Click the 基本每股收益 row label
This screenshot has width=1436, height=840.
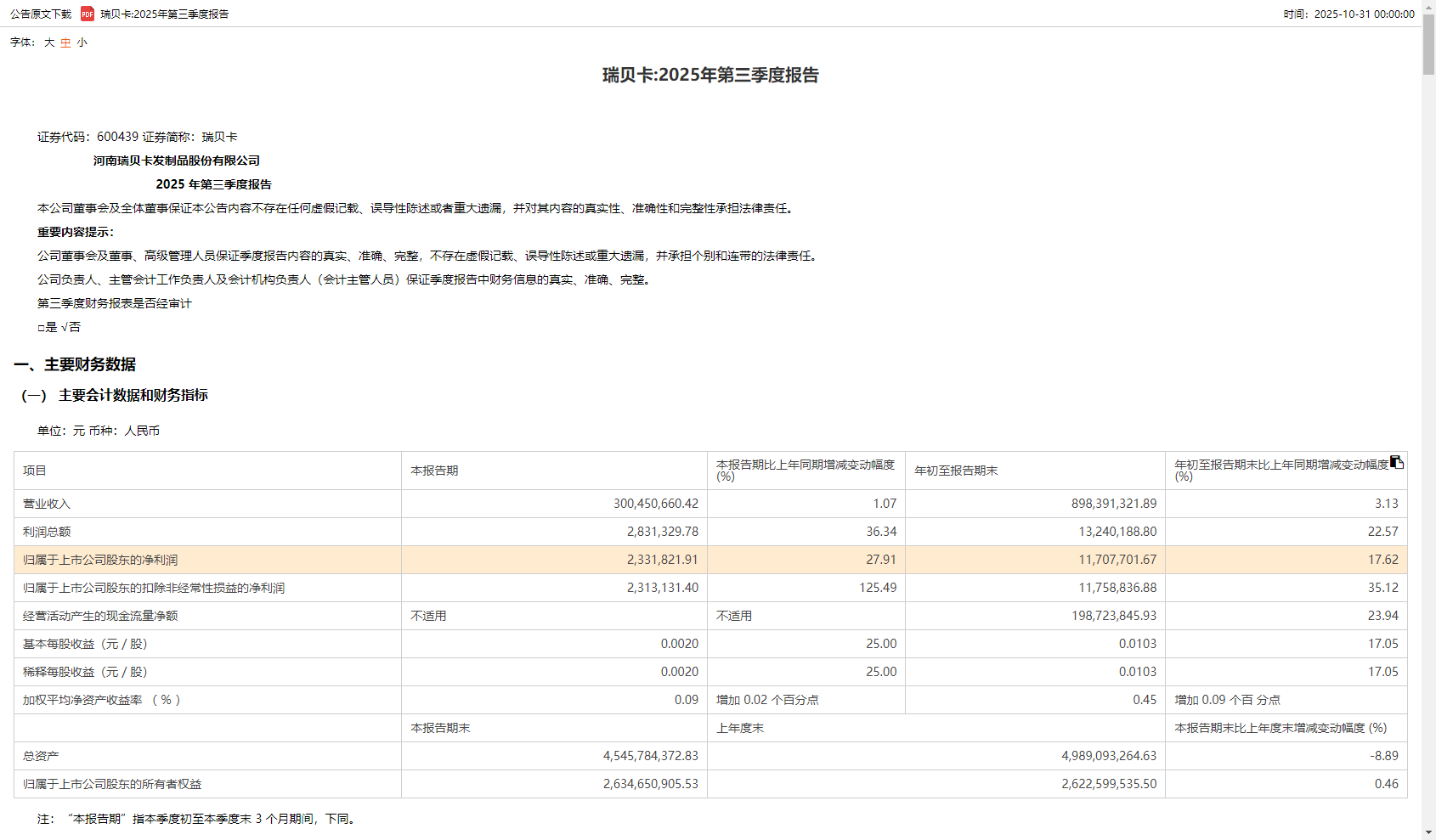coord(85,644)
